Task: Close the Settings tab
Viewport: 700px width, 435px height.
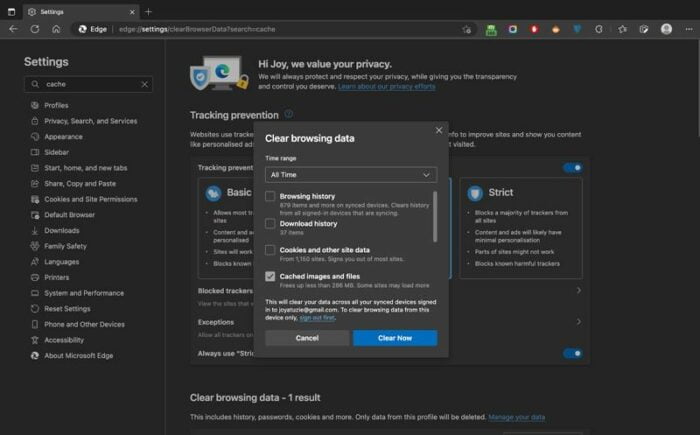Action: pos(132,12)
